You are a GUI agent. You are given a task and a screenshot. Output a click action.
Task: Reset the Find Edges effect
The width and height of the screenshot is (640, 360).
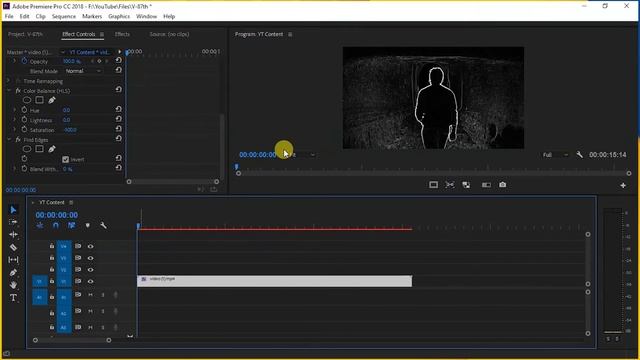(118, 139)
